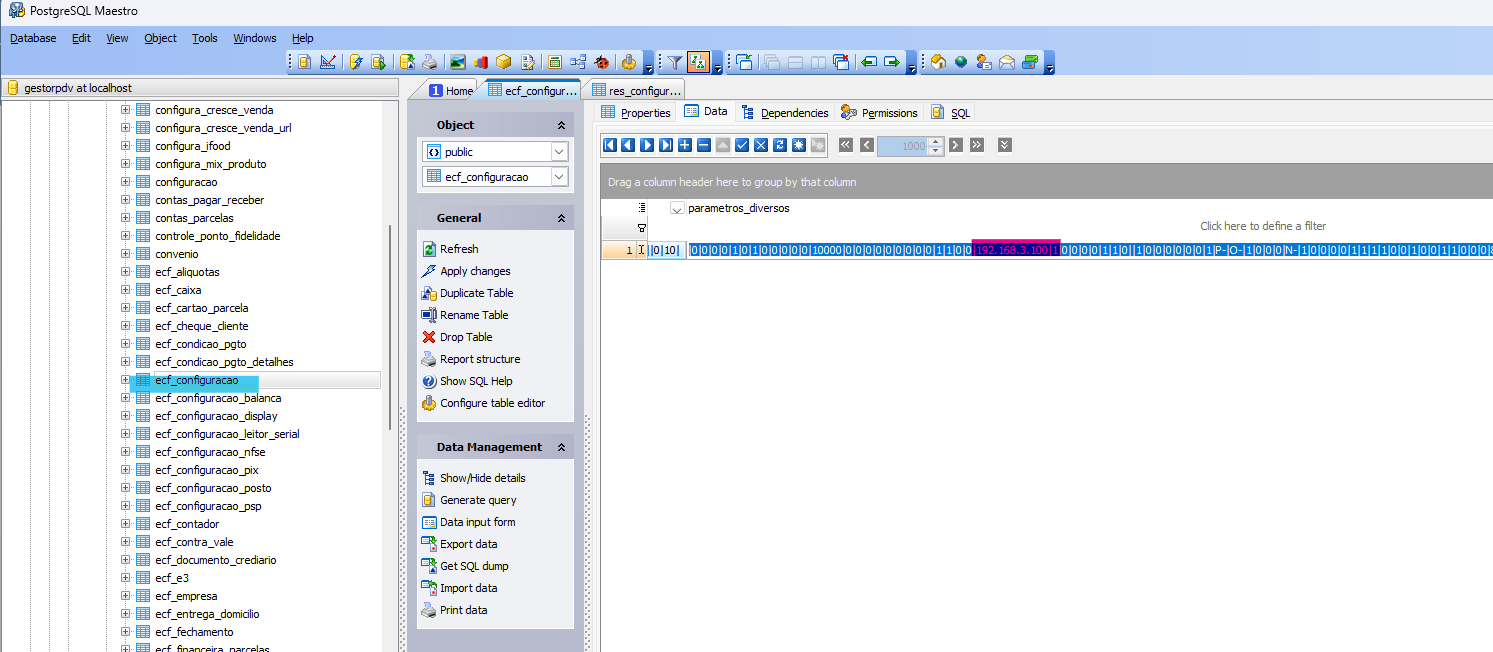
Task: Click the insert record plus button
Action: 685,145
